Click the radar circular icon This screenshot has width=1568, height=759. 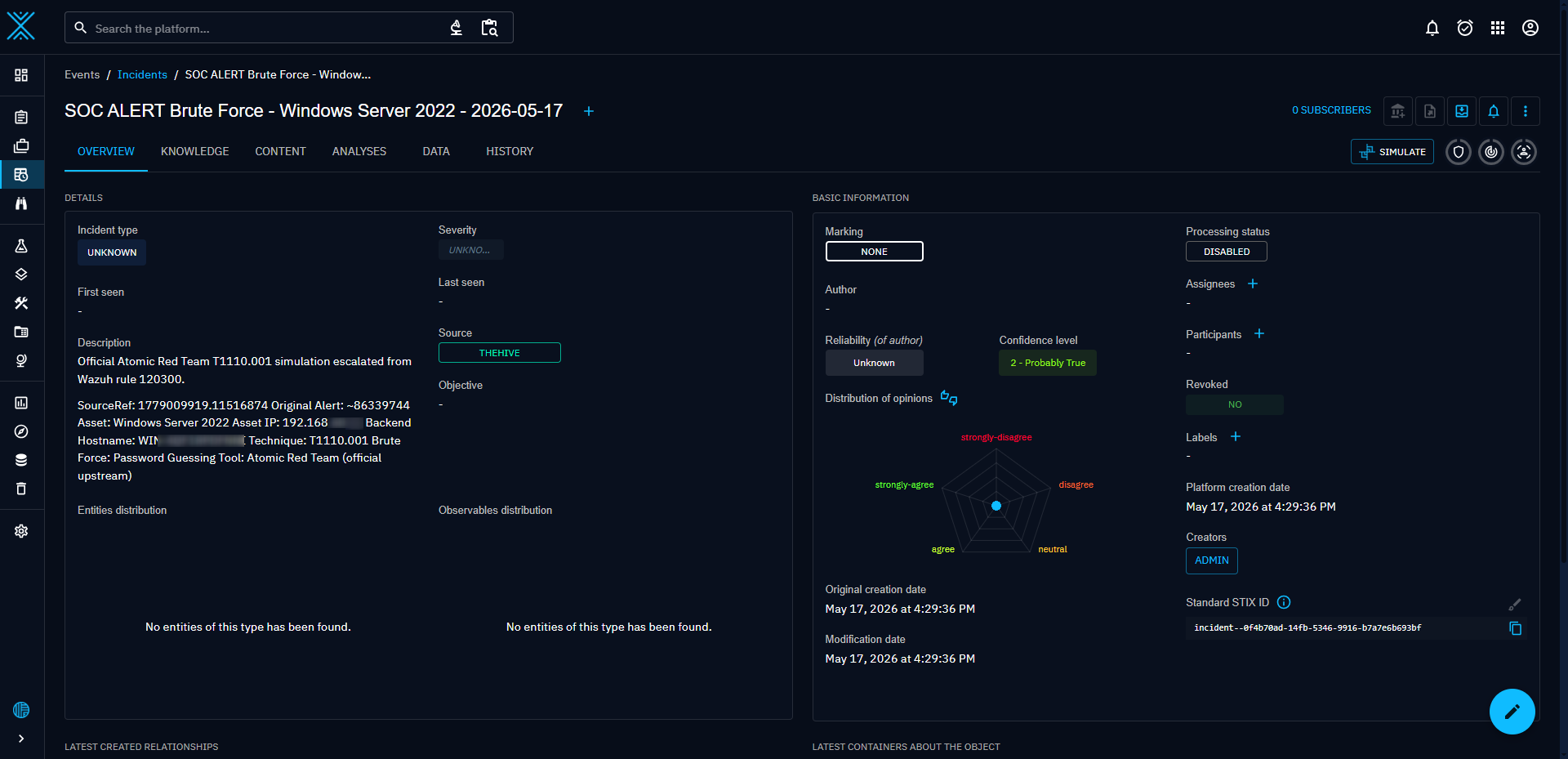[1491, 152]
